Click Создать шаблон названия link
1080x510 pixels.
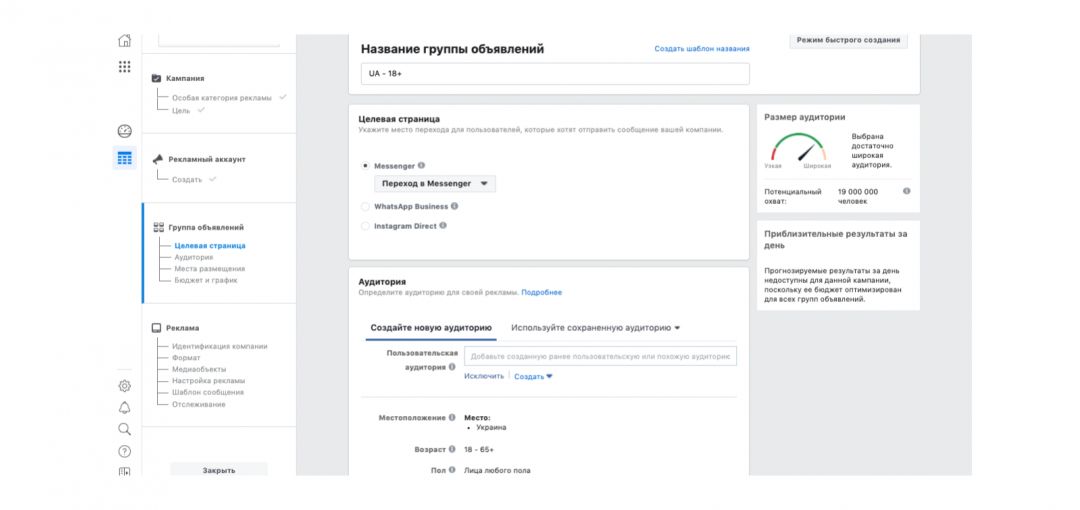coord(702,49)
